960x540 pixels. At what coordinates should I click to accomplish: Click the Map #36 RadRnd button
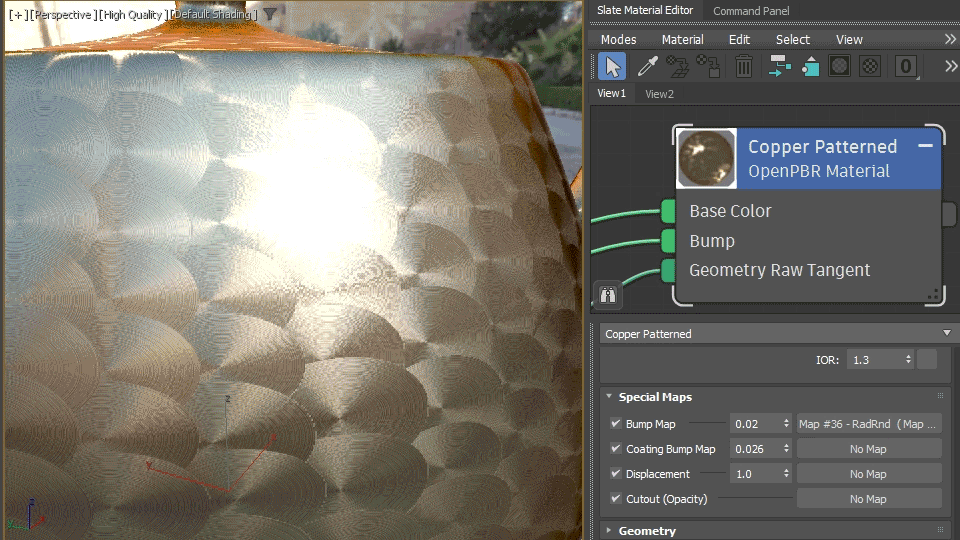[868, 424]
